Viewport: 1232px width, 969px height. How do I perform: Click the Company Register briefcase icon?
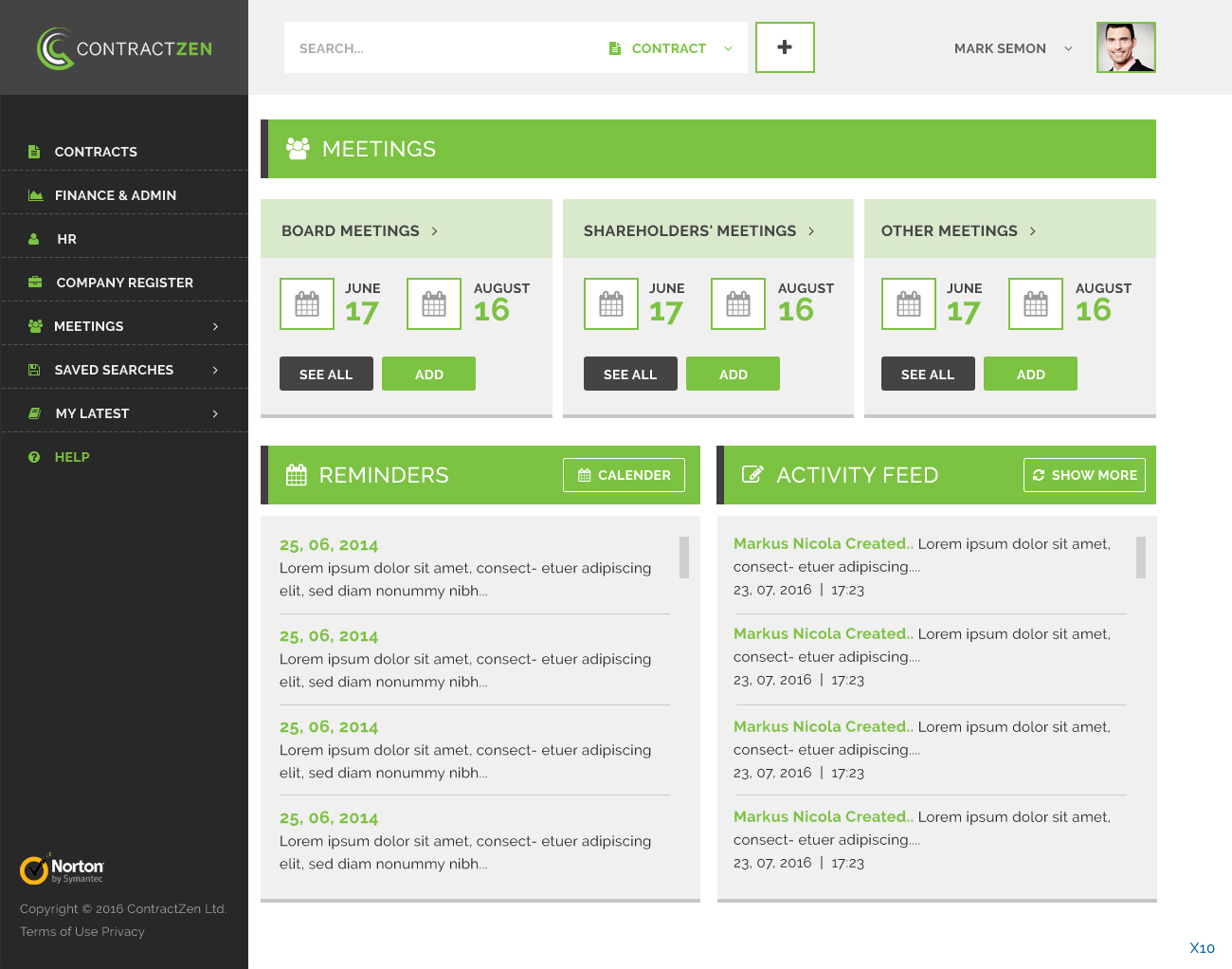click(x=35, y=283)
